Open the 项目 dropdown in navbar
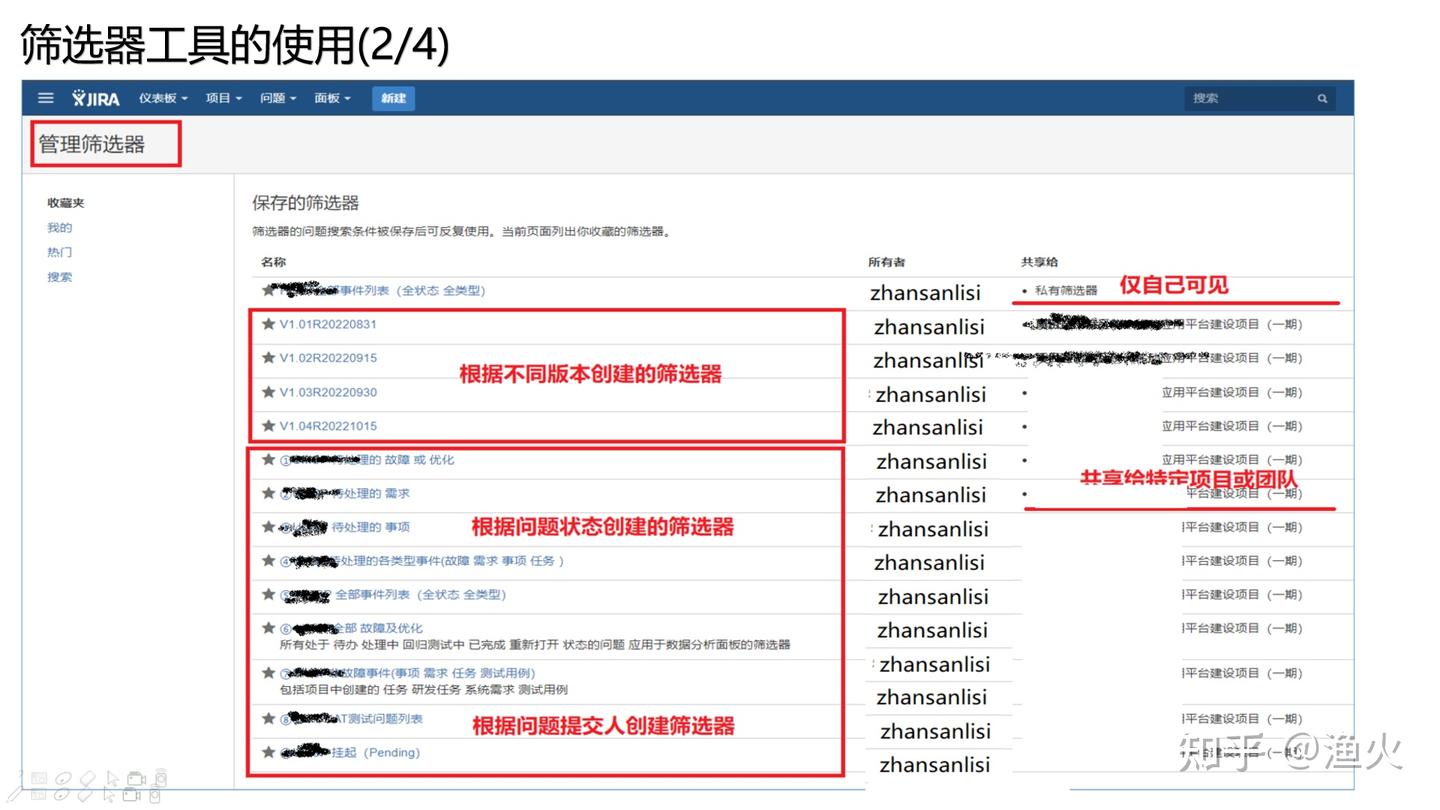 click(x=224, y=98)
